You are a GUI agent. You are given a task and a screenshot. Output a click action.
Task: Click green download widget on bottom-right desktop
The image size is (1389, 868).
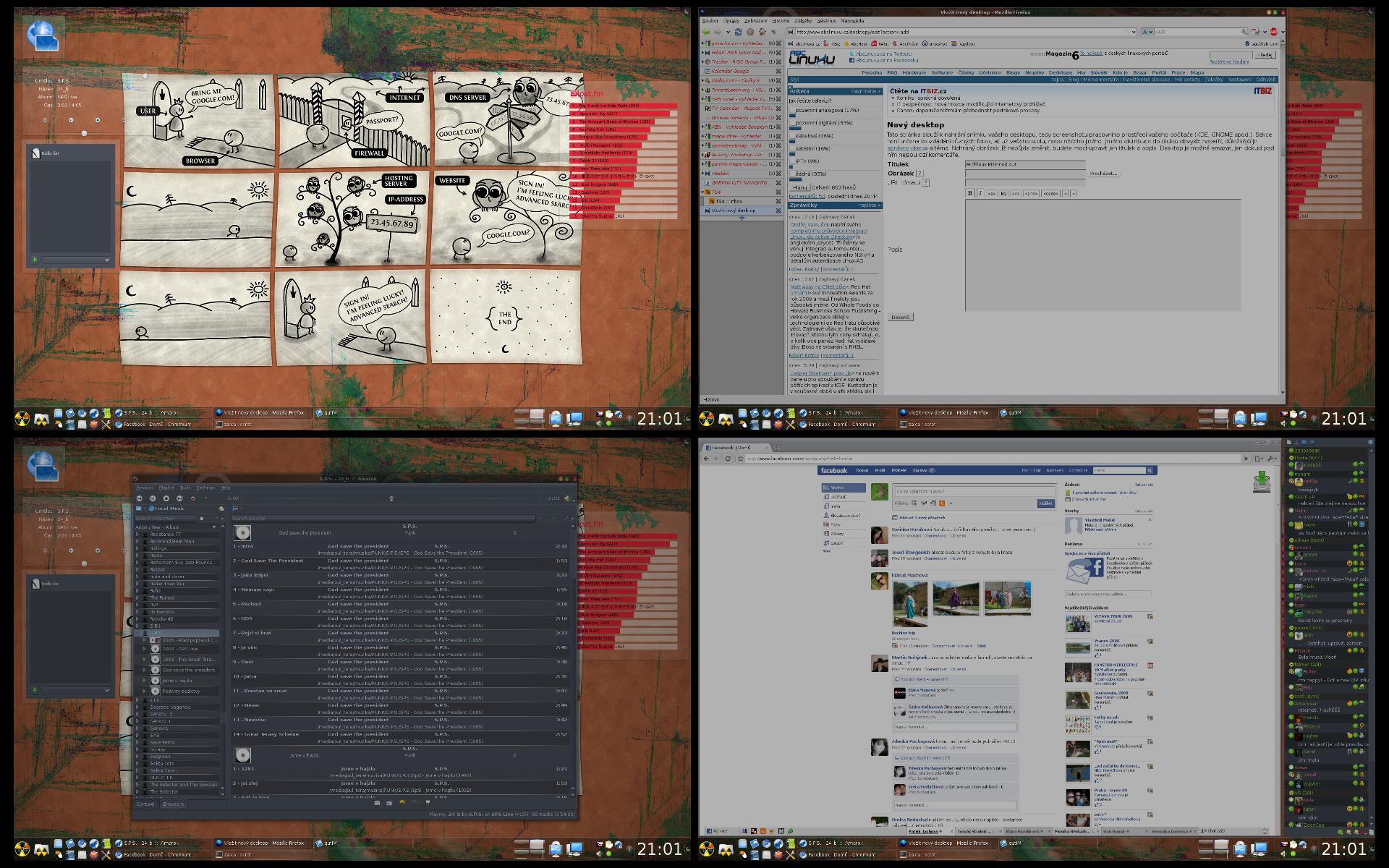pos(1262,482)
